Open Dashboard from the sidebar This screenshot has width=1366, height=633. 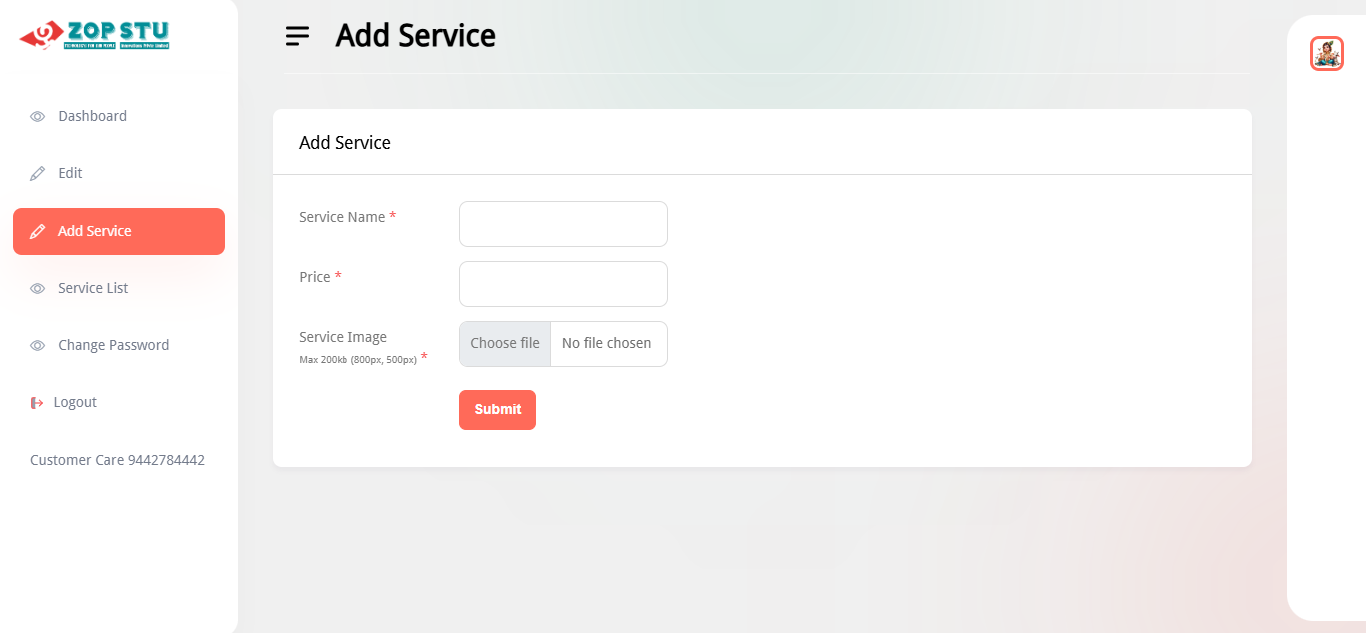pos(92,116)
